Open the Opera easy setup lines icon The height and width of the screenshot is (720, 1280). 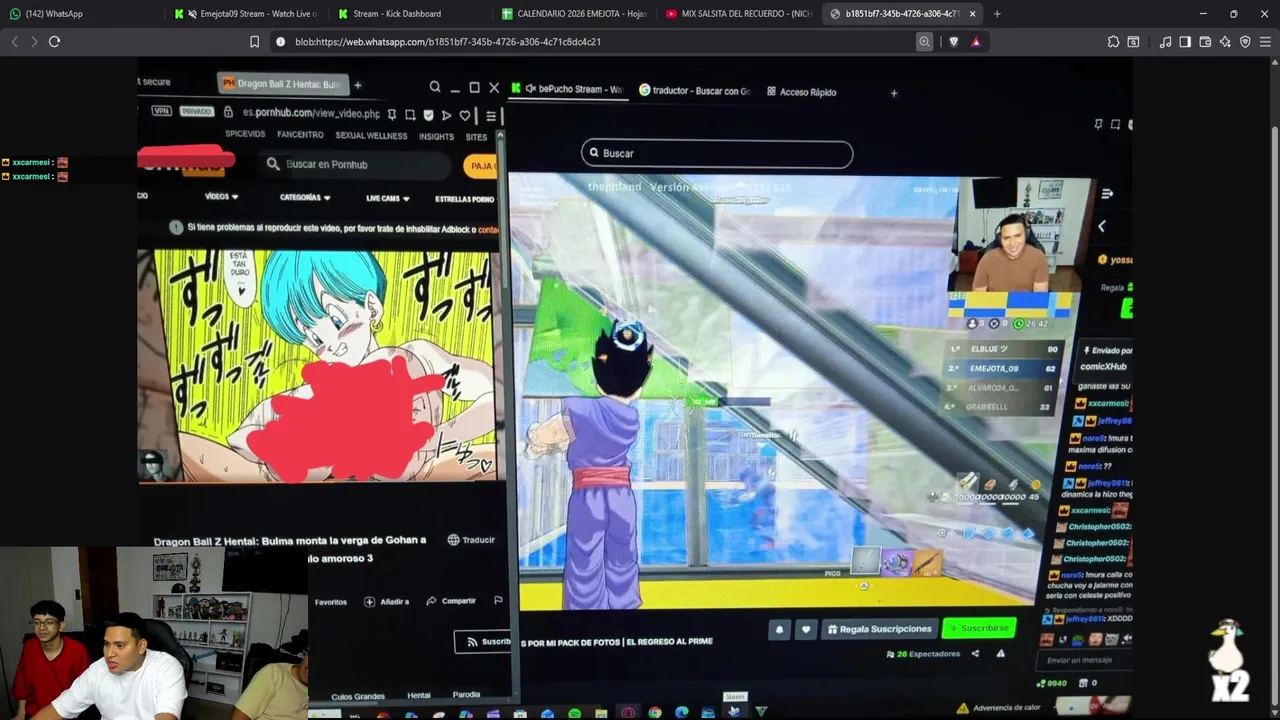point(491,116)
